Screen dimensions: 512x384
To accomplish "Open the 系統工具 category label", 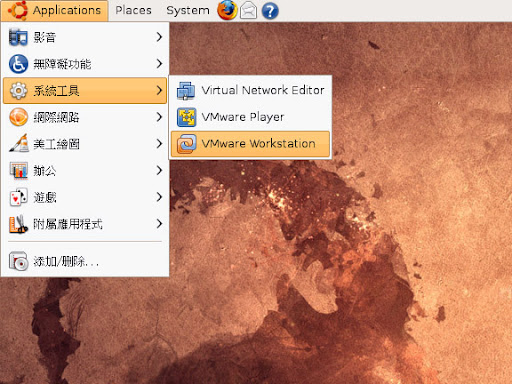I will point(56,91).
